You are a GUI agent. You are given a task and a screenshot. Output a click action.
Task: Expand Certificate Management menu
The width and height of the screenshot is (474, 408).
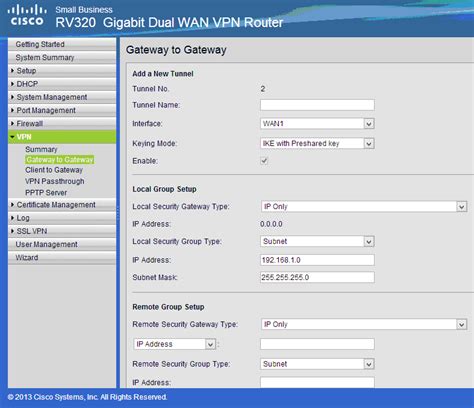pyautogui.click(x=62, y=205)
